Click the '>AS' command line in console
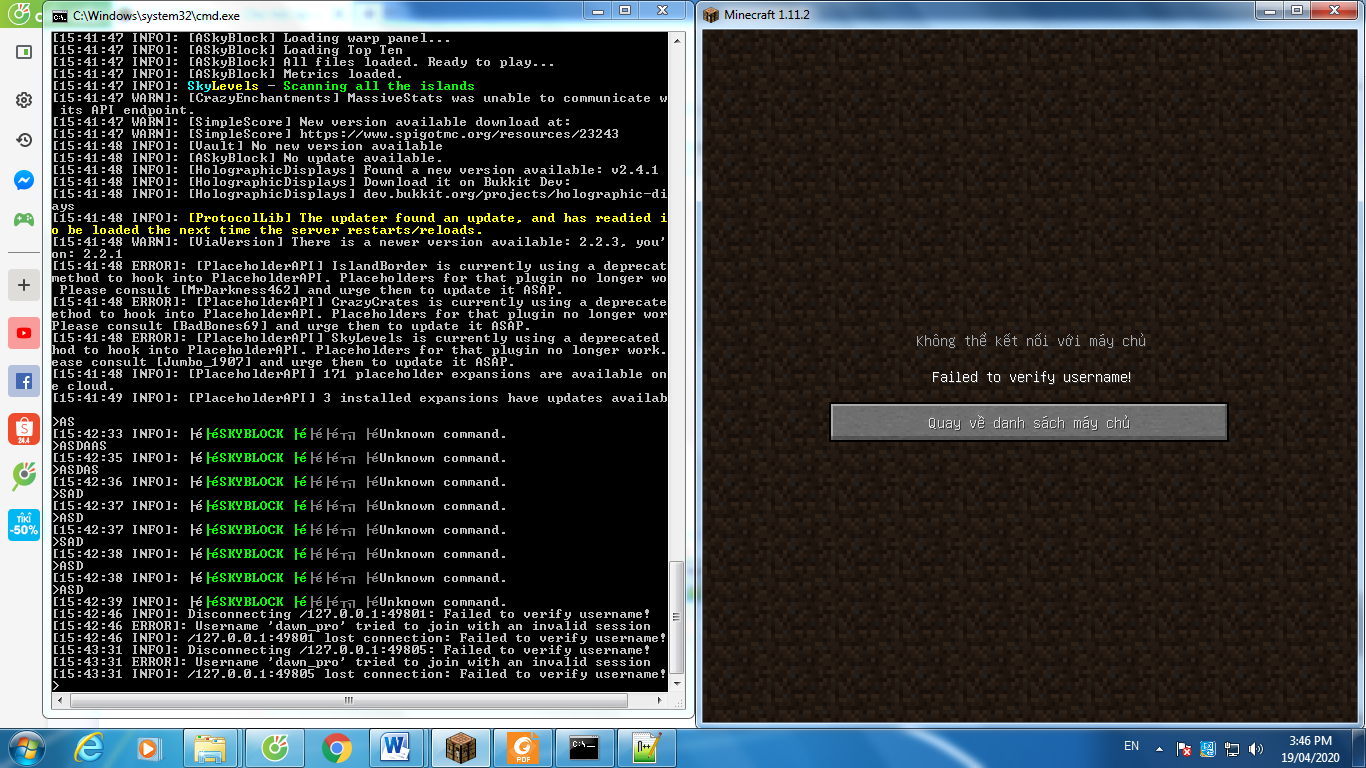1366x768 pixels. (x=63, y=422)
